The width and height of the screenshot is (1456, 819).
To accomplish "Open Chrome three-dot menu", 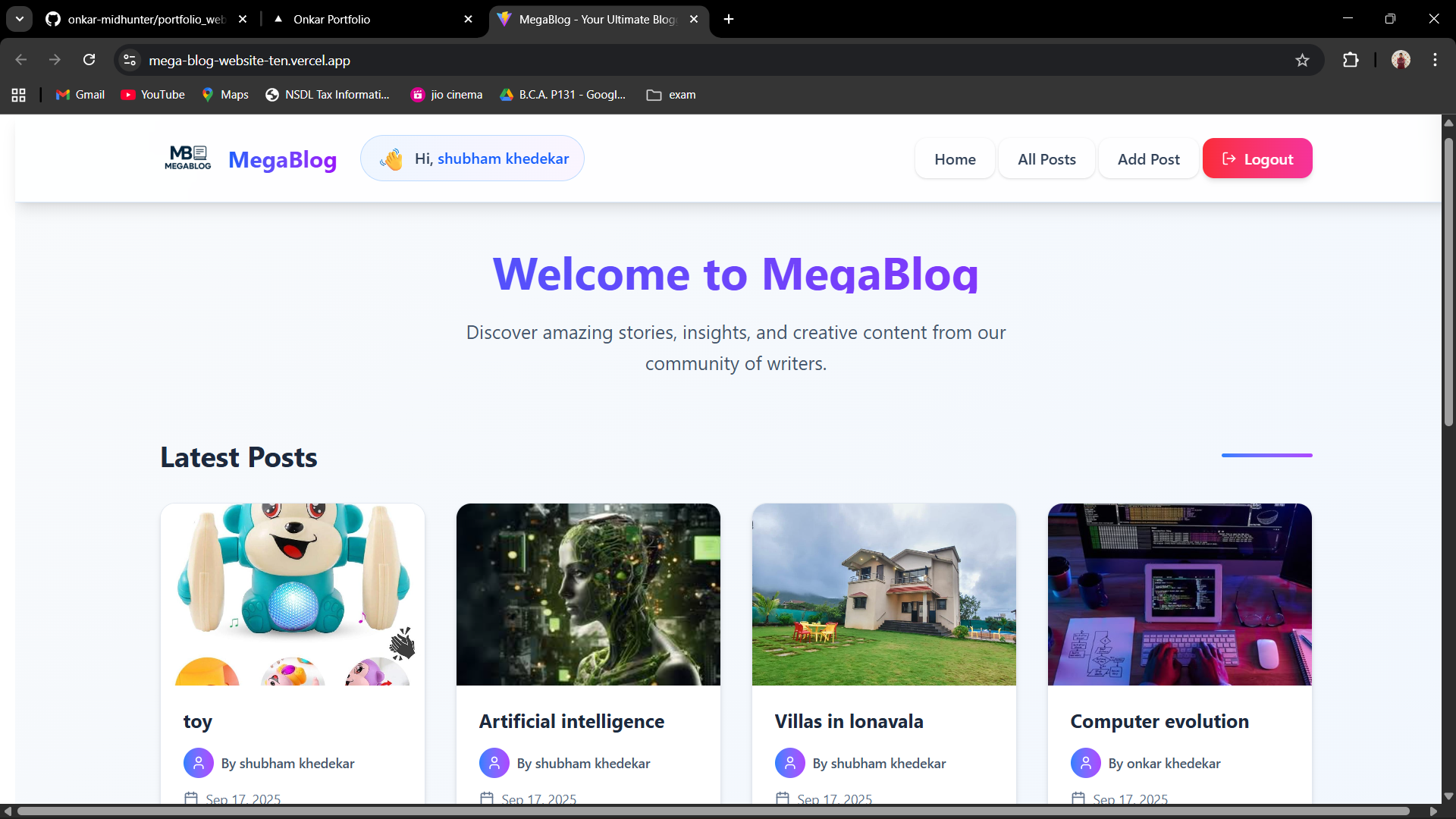I will pos(1435,60).
